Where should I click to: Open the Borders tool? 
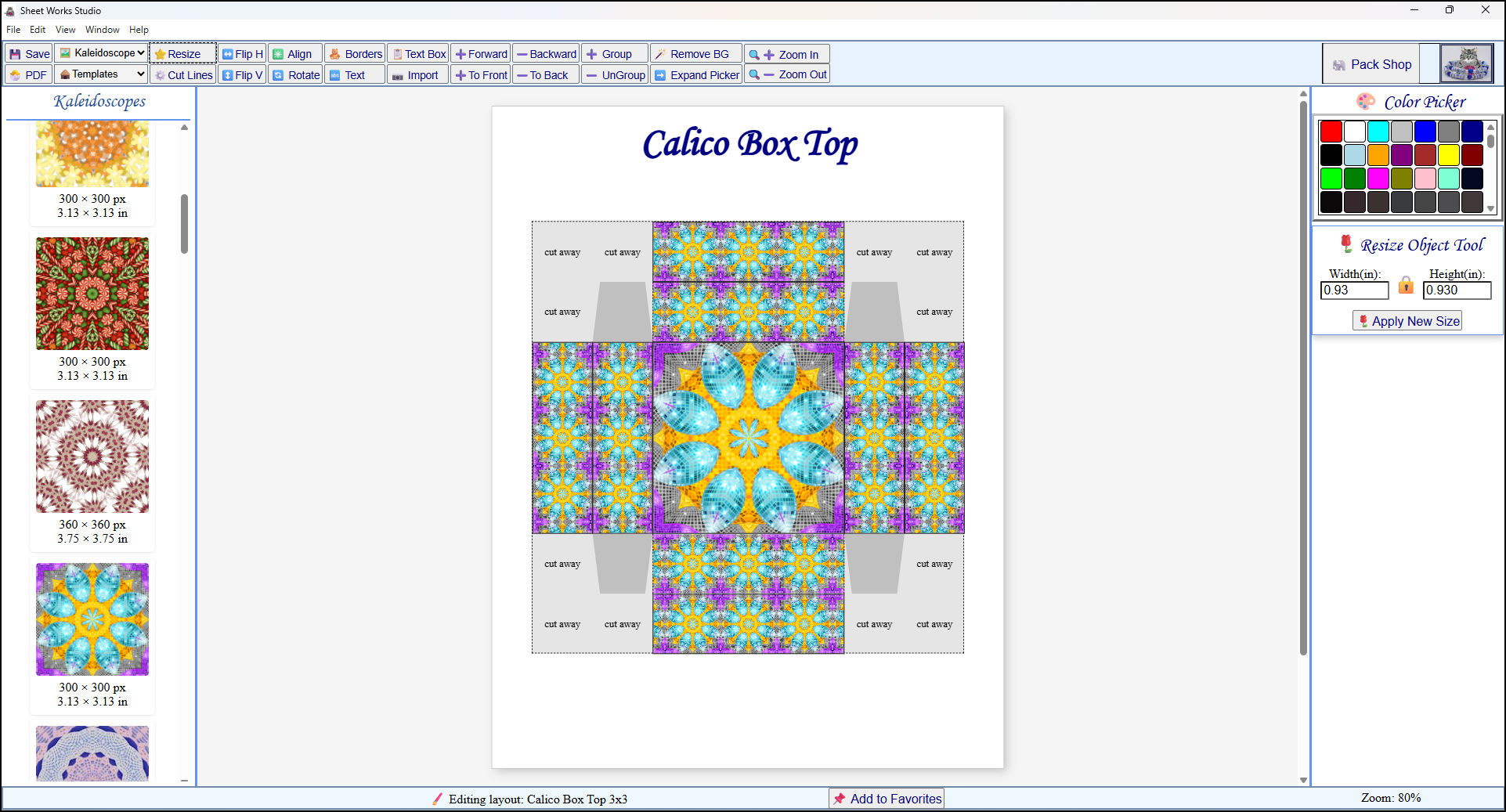[355, 53]
